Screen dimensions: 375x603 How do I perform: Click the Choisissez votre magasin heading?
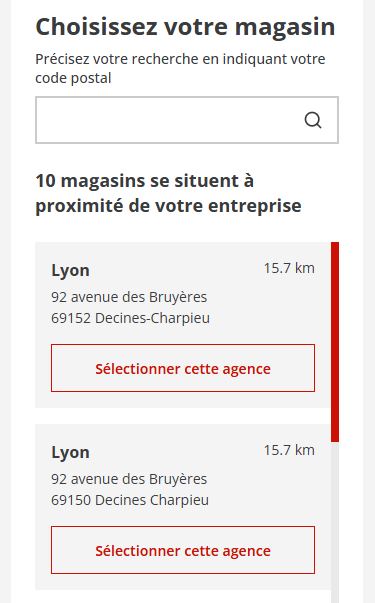click(185, 27)
